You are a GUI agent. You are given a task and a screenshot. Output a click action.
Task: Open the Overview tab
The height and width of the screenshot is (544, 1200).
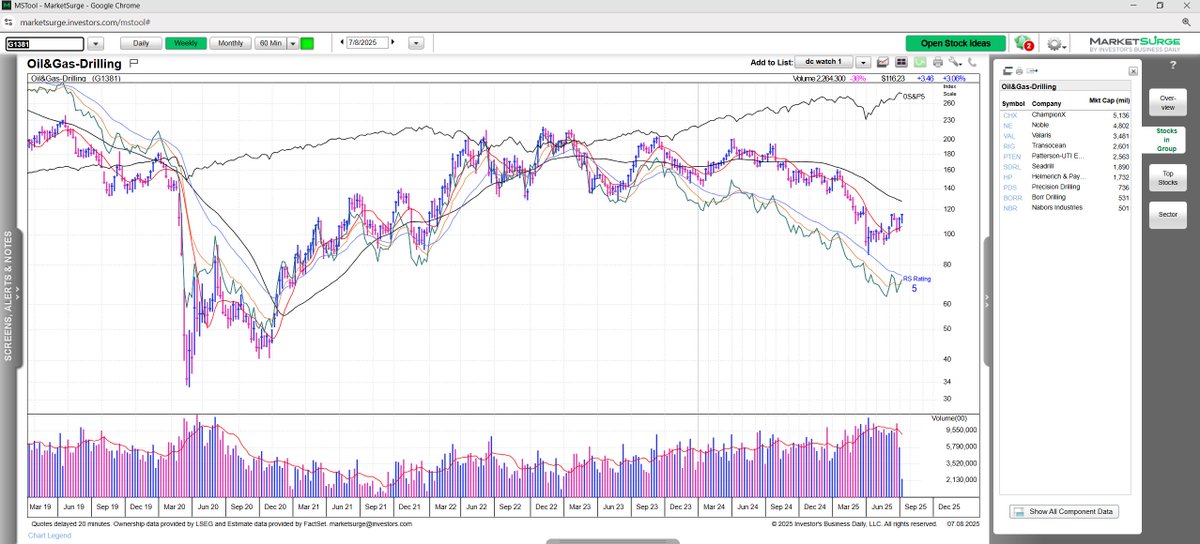pos(1167,102)
